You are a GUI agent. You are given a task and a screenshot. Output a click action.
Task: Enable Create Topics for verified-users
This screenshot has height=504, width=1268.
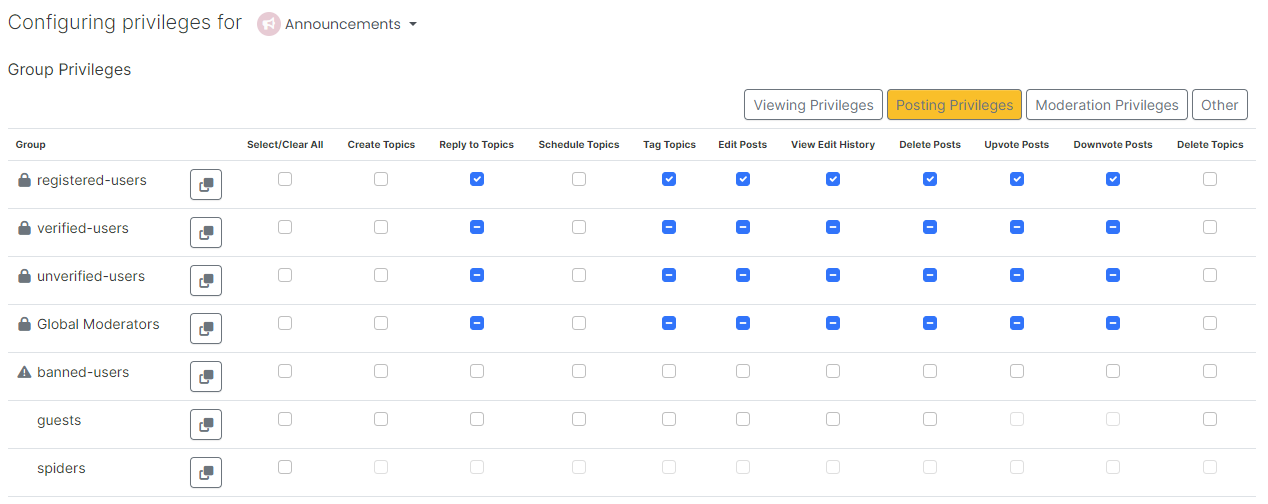click(381, 227)
